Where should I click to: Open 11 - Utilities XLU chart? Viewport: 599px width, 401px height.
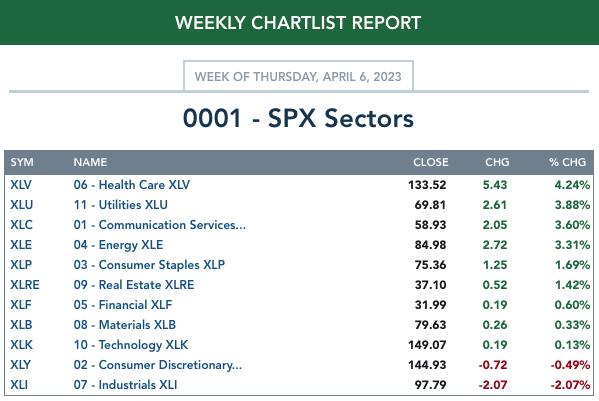(120, 205)
